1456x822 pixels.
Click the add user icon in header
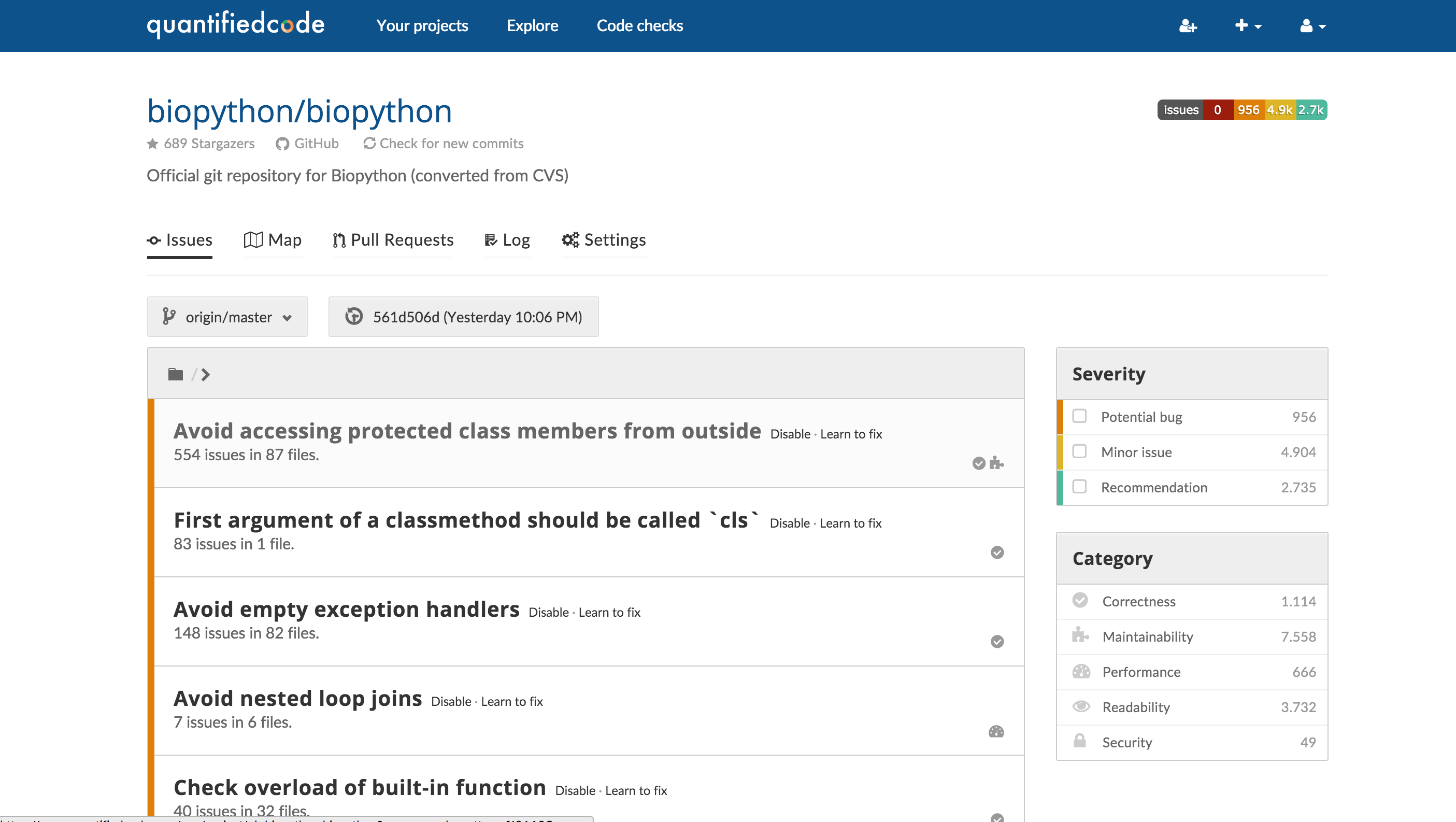pyautogui.click(x=1188, y=26)
